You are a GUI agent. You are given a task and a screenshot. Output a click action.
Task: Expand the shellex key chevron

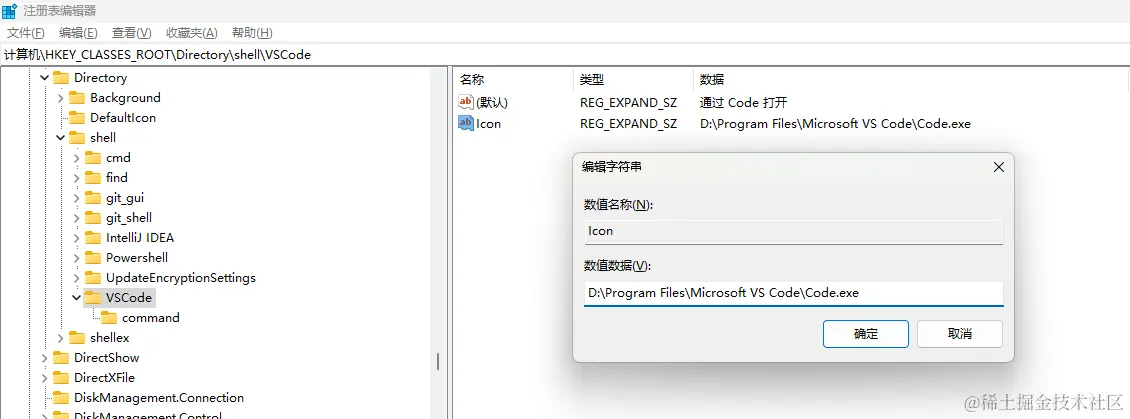pyautogui.click(x=61, y=338)
